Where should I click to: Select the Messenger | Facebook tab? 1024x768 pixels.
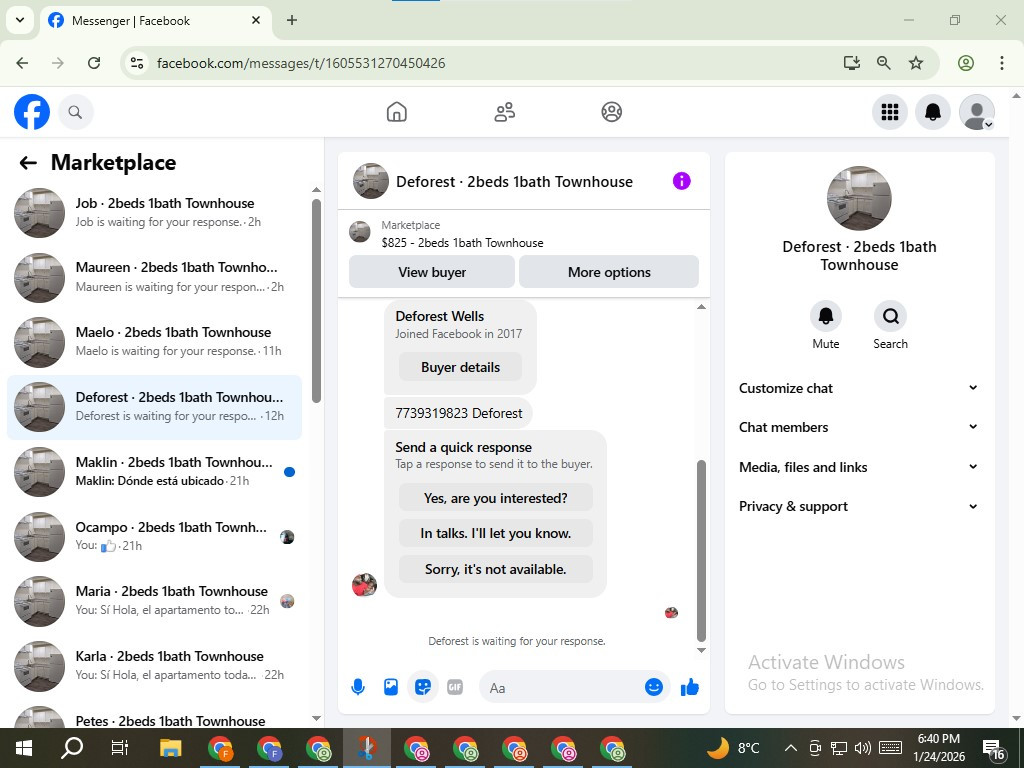155,21
